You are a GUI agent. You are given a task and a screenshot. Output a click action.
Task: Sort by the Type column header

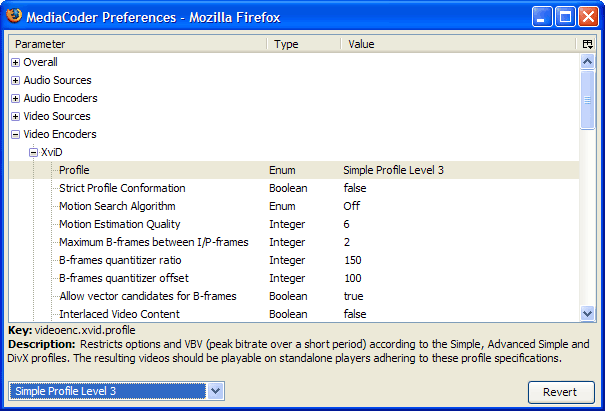click(x=304, y=44)
